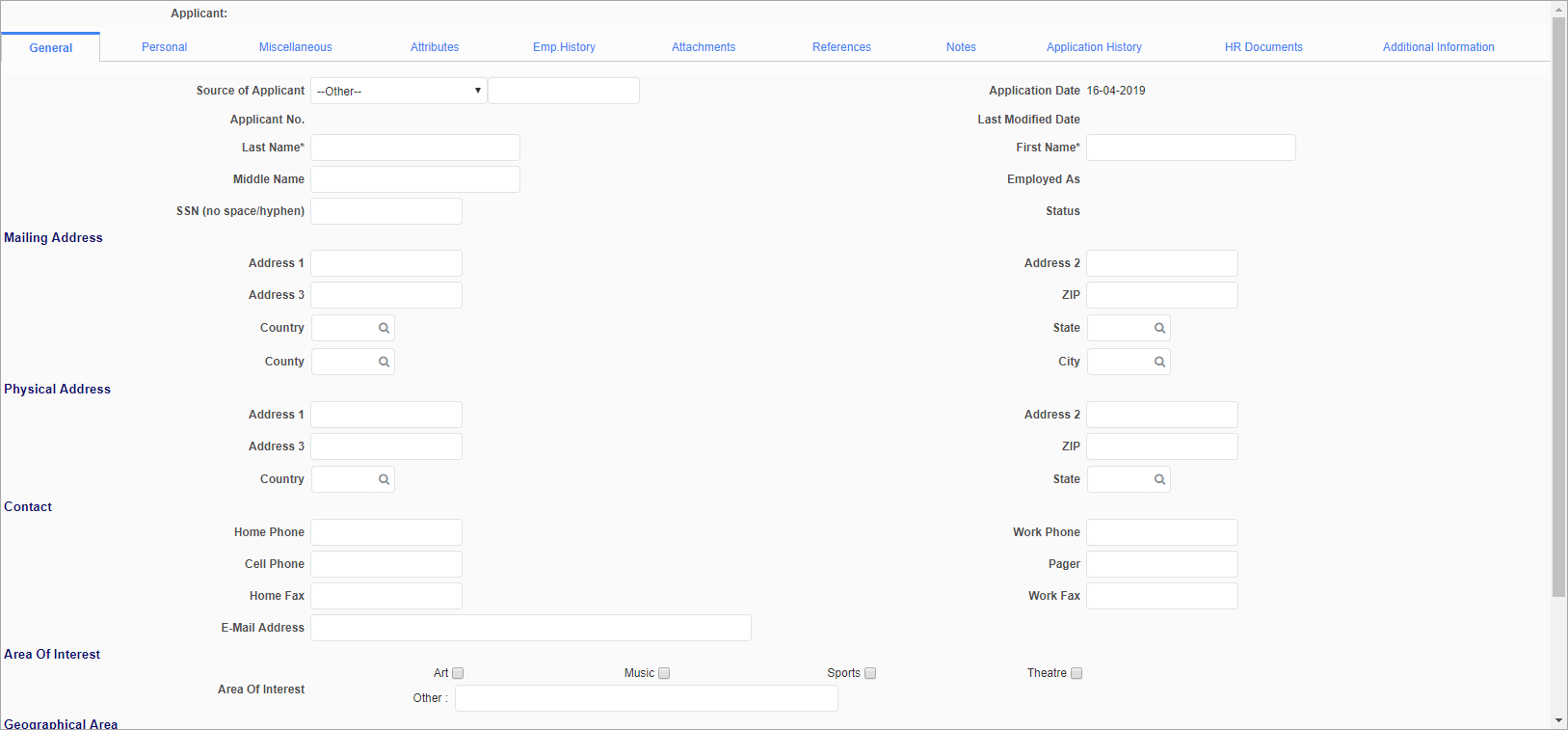Image resolution: width=1568 pixels, height=730 pixels.
Task: Click the SSN input field
Action: (386, 211)
